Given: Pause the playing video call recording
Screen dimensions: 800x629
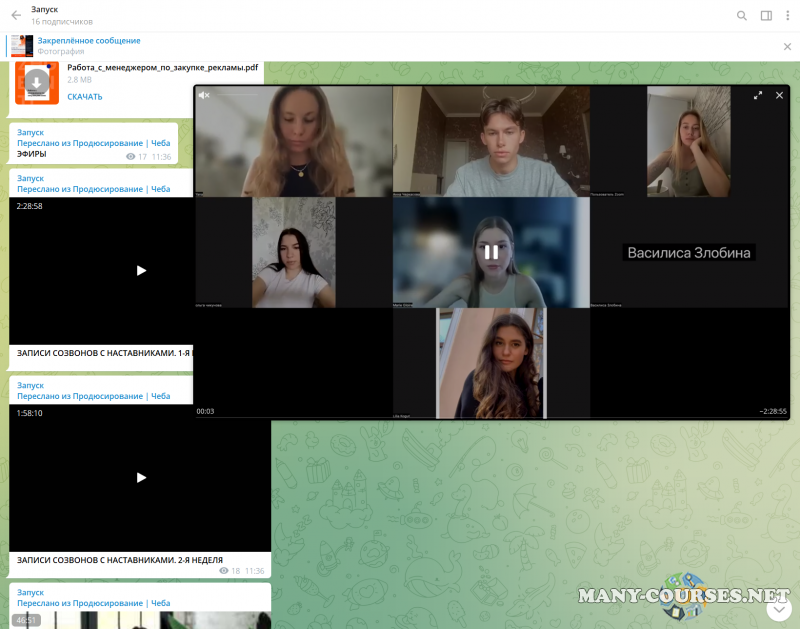Looking at the screenshot, I should pyautogui.click(x=491, y=252).
